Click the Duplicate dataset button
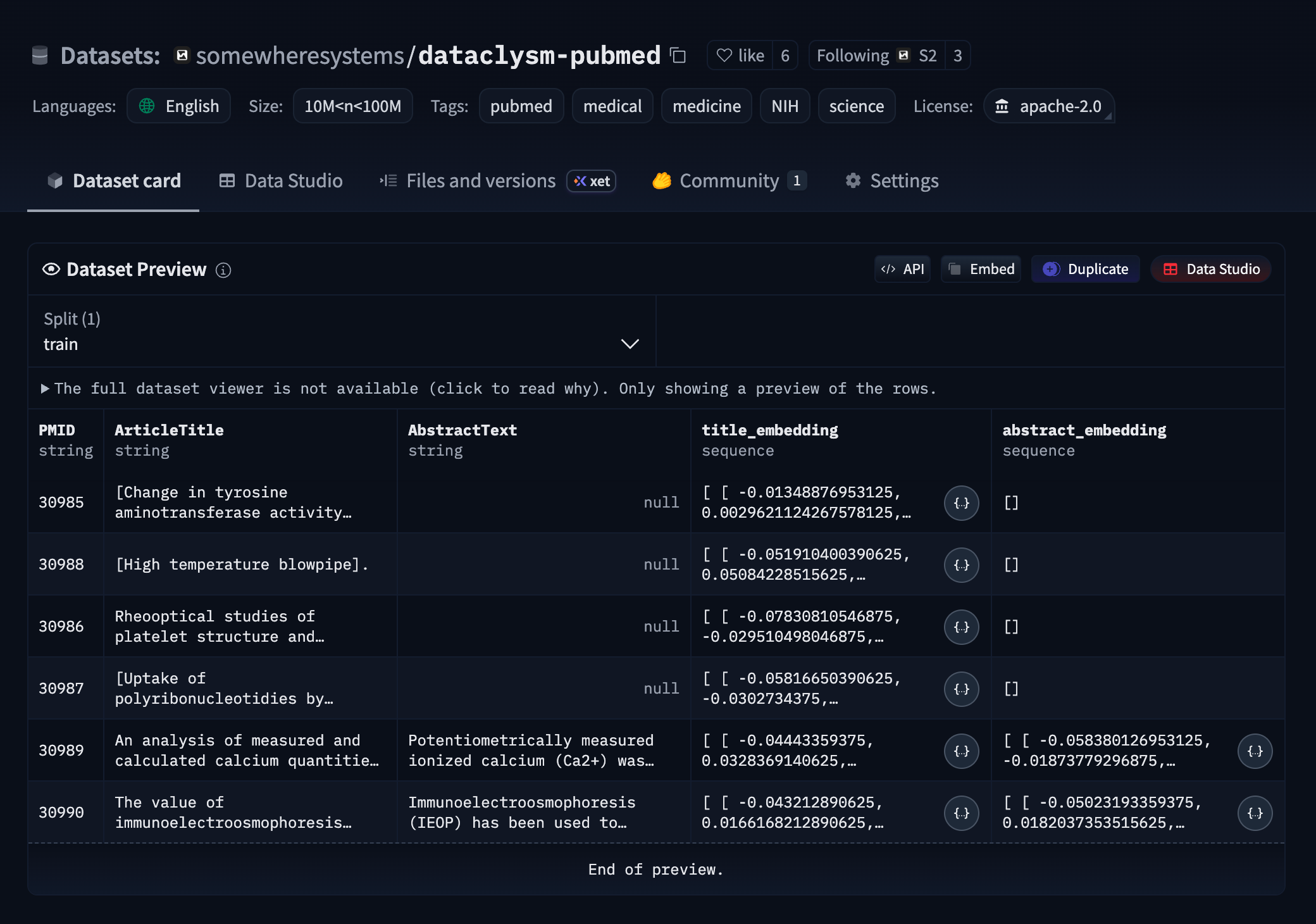 coord(1086,270)
